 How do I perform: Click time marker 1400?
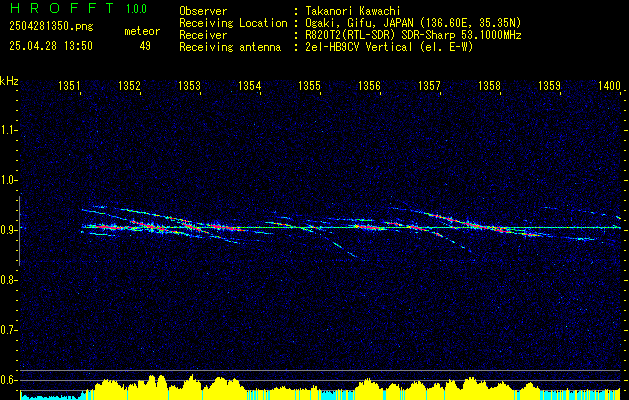pos(609,85)
